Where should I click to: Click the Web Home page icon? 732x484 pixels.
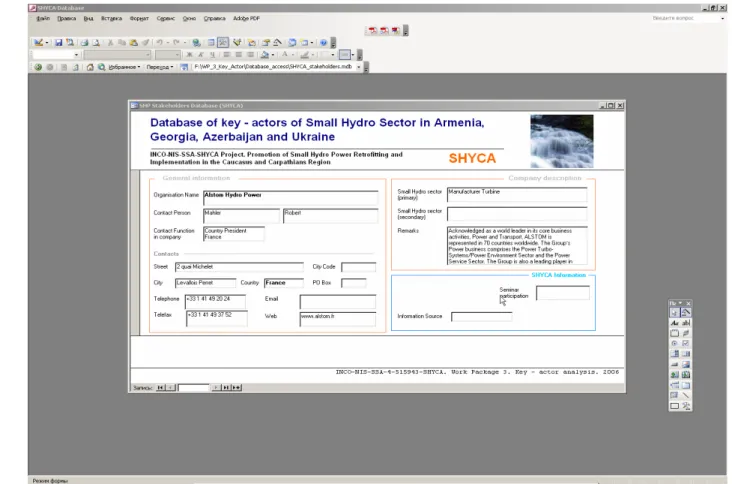[90, 67]
